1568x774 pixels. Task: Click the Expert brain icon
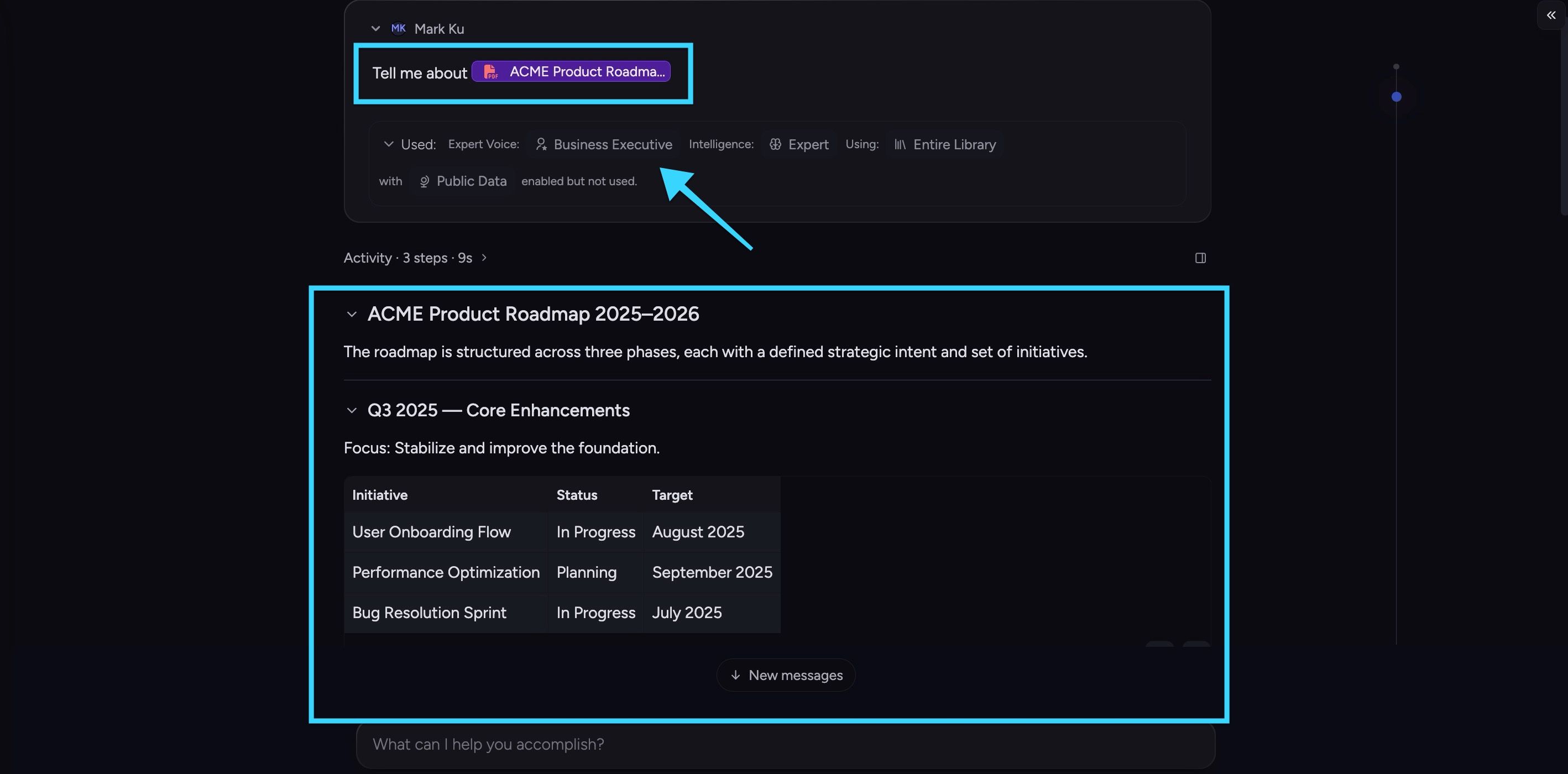(x=775, y=144)
